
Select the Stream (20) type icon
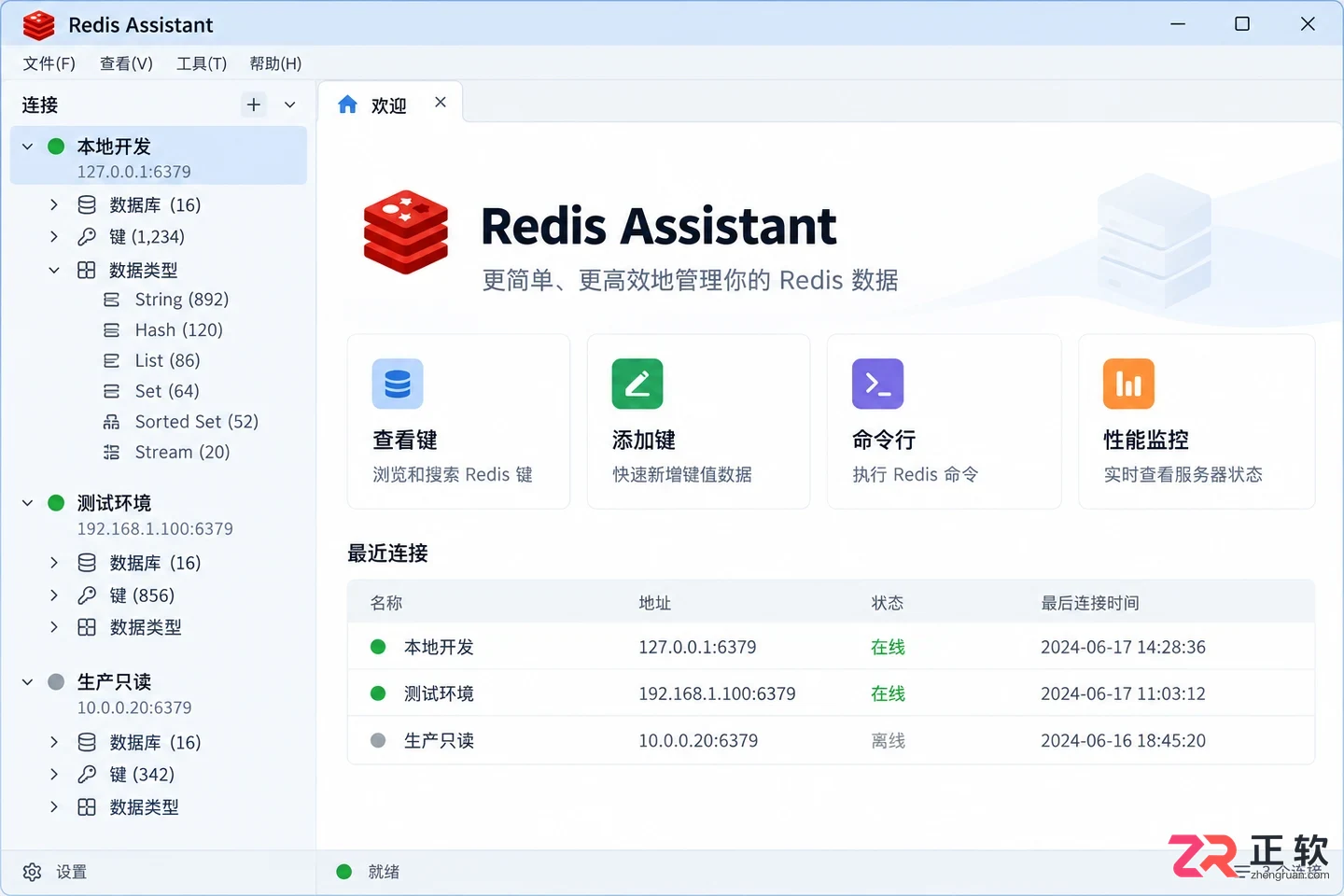tap(111, 453)
